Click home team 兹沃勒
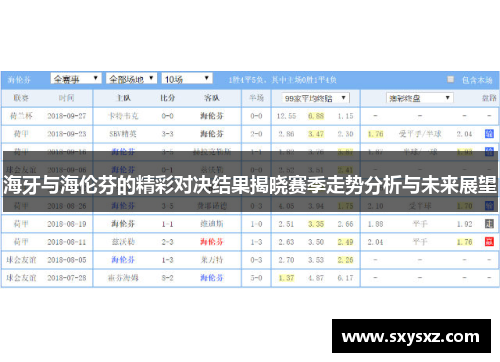This screenshot has width=500, height=362. pyautogui.click(x=123, y=242)
